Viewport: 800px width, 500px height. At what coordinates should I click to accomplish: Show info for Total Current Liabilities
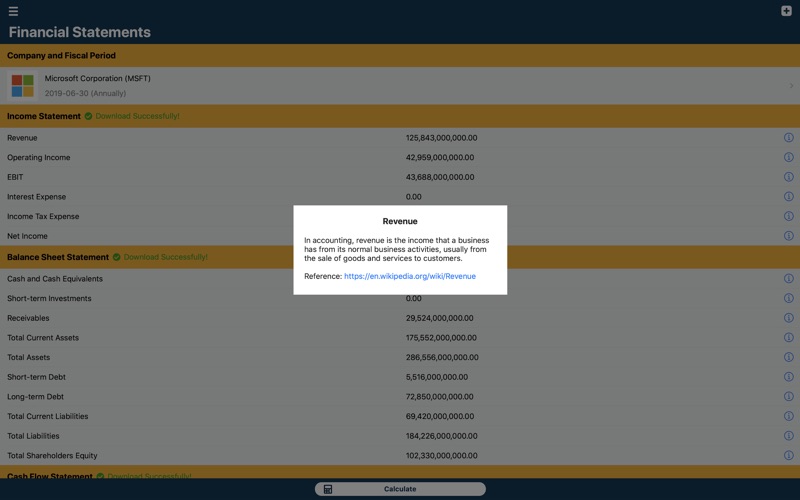[x=788, y=416]
